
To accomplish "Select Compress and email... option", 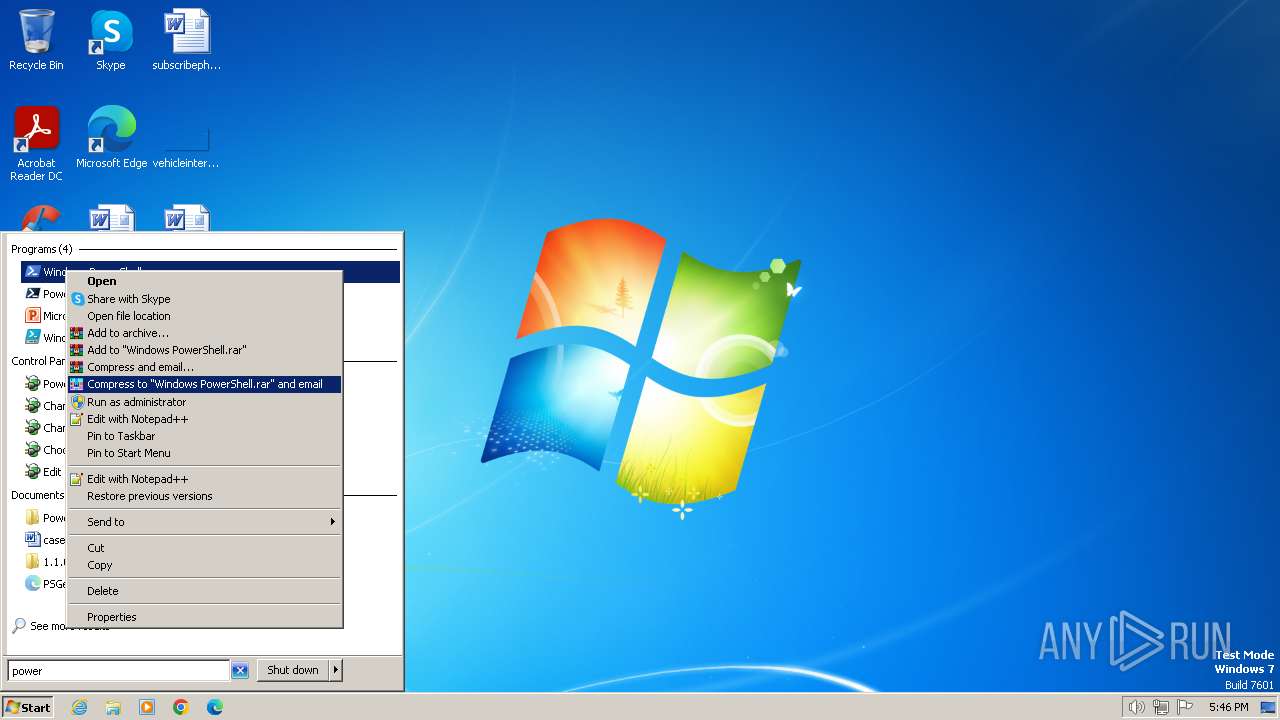I will tap(204, 367).
